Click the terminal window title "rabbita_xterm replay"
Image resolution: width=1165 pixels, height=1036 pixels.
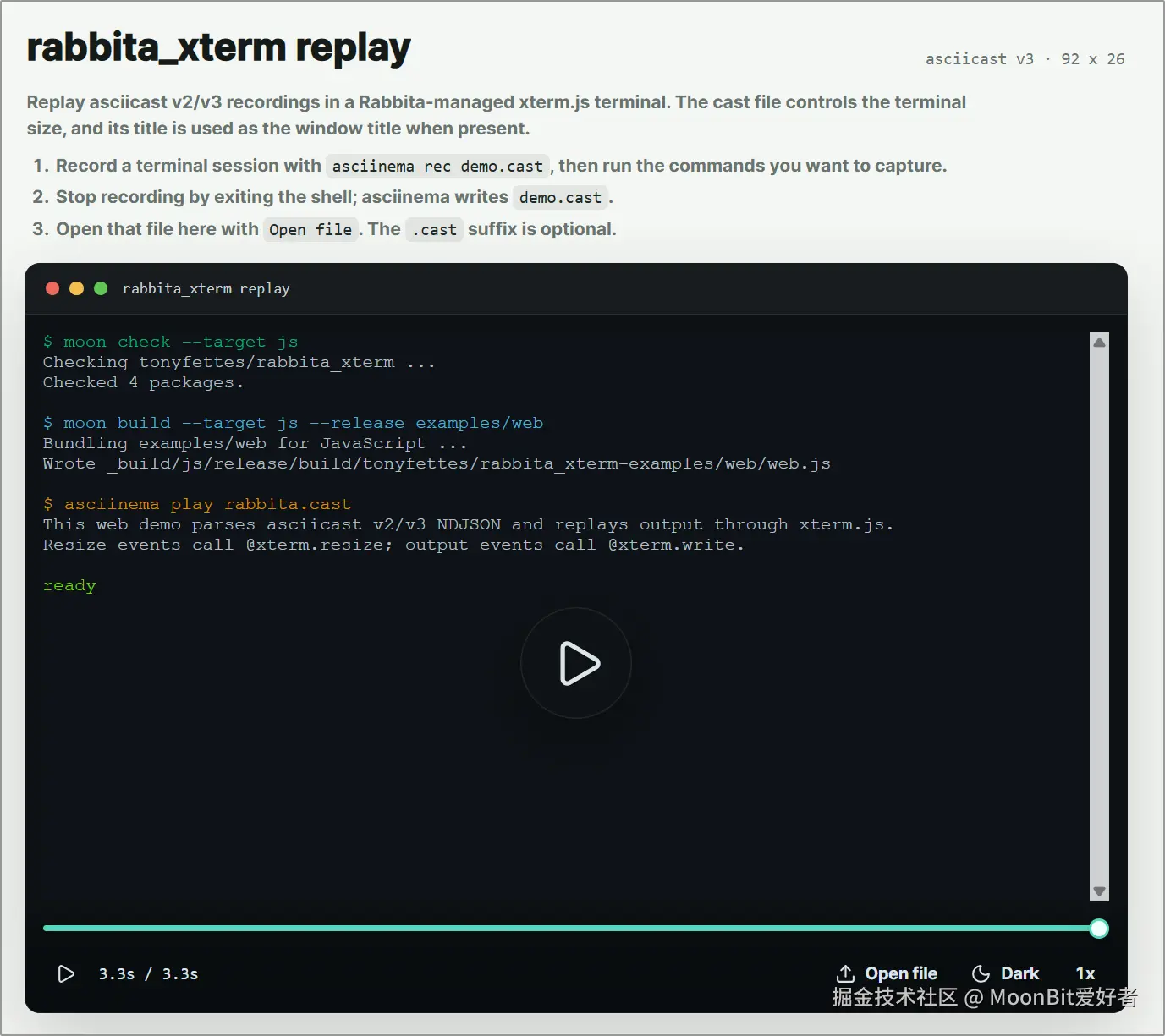point(206,288)
